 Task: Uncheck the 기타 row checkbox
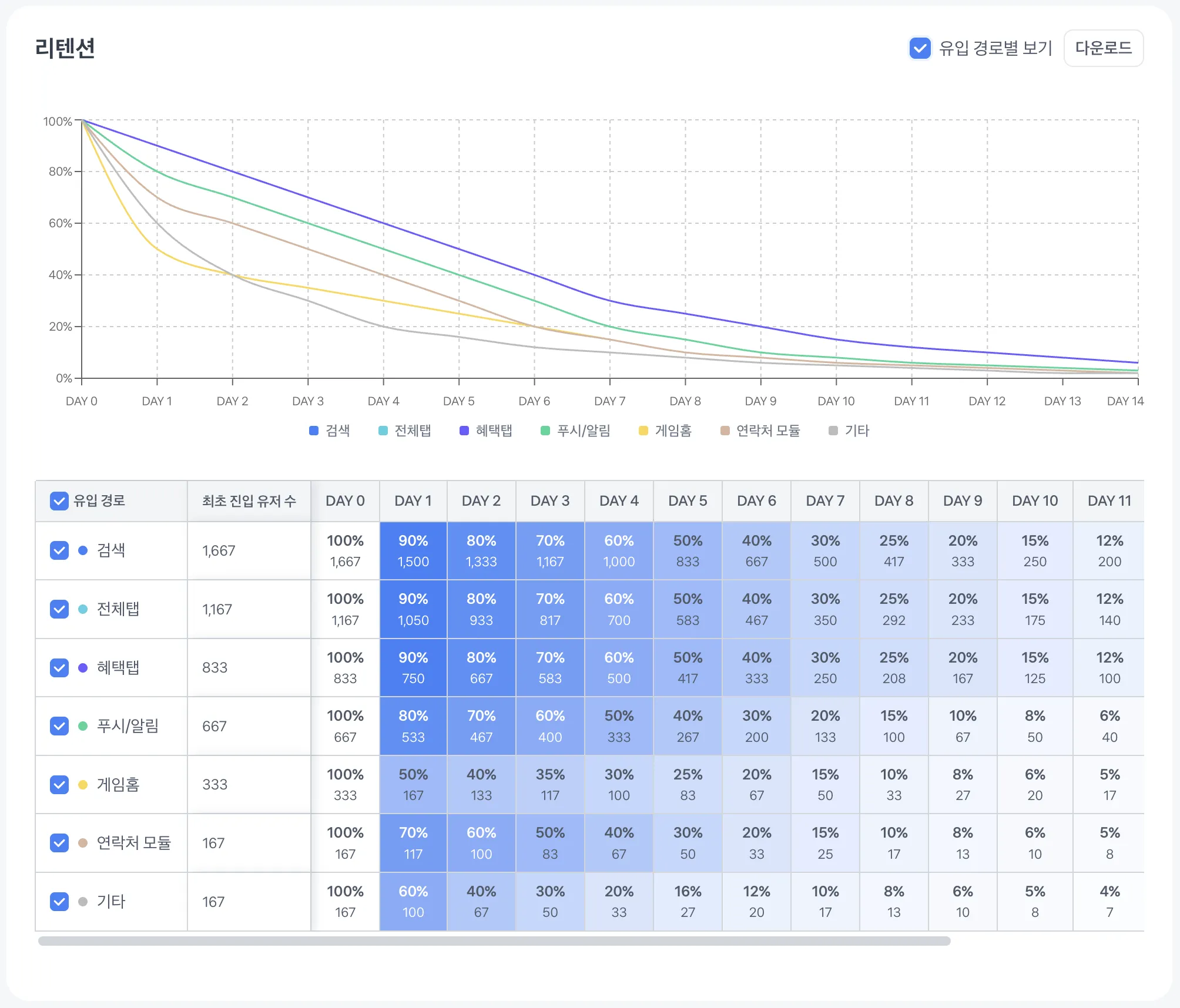tap(59, 902)
